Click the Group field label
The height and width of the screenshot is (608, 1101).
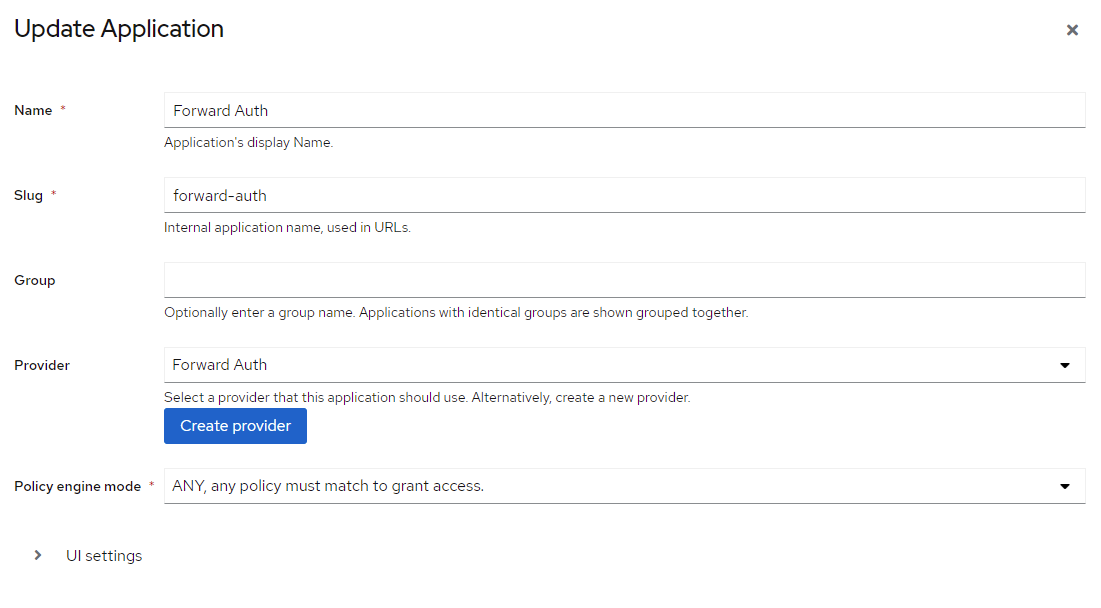pos(34,280)
